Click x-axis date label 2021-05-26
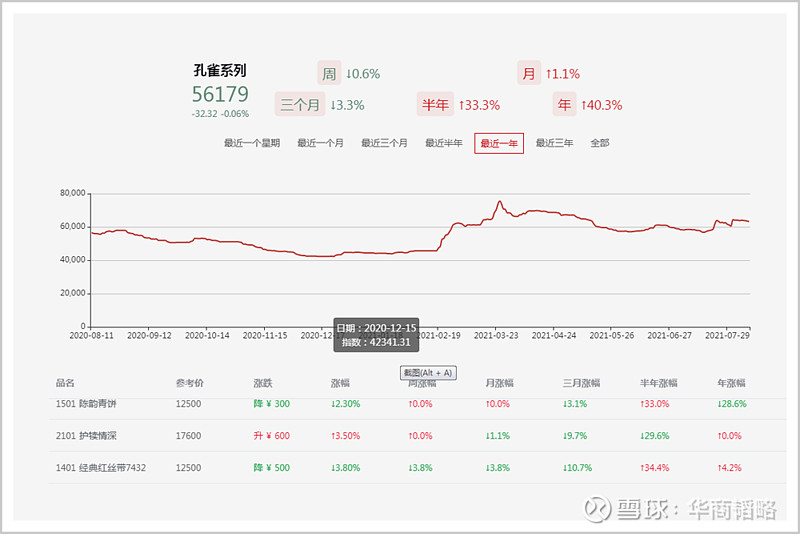The height and width of the screenshot is (534, 800). tap(612, 336)
